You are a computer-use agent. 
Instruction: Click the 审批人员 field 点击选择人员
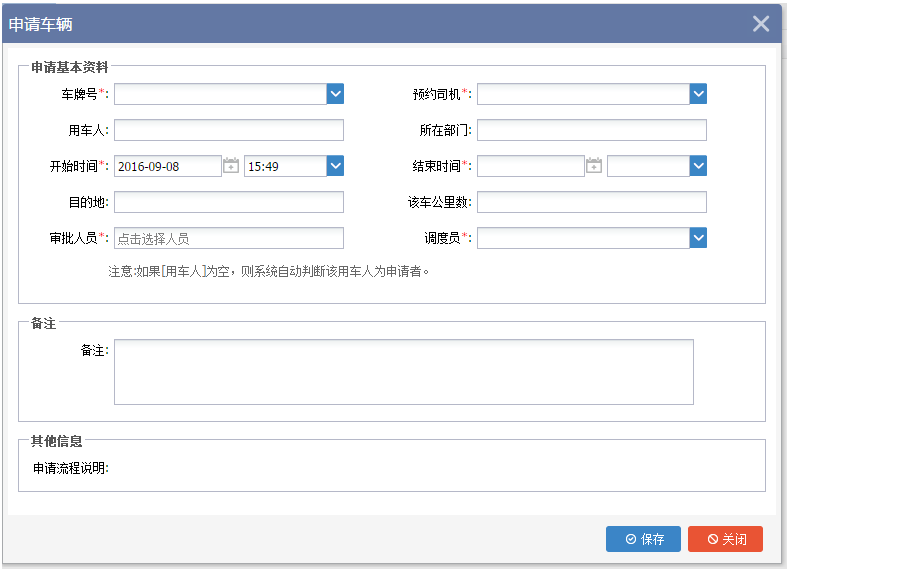pyautogui.click(x=229, y=238)
